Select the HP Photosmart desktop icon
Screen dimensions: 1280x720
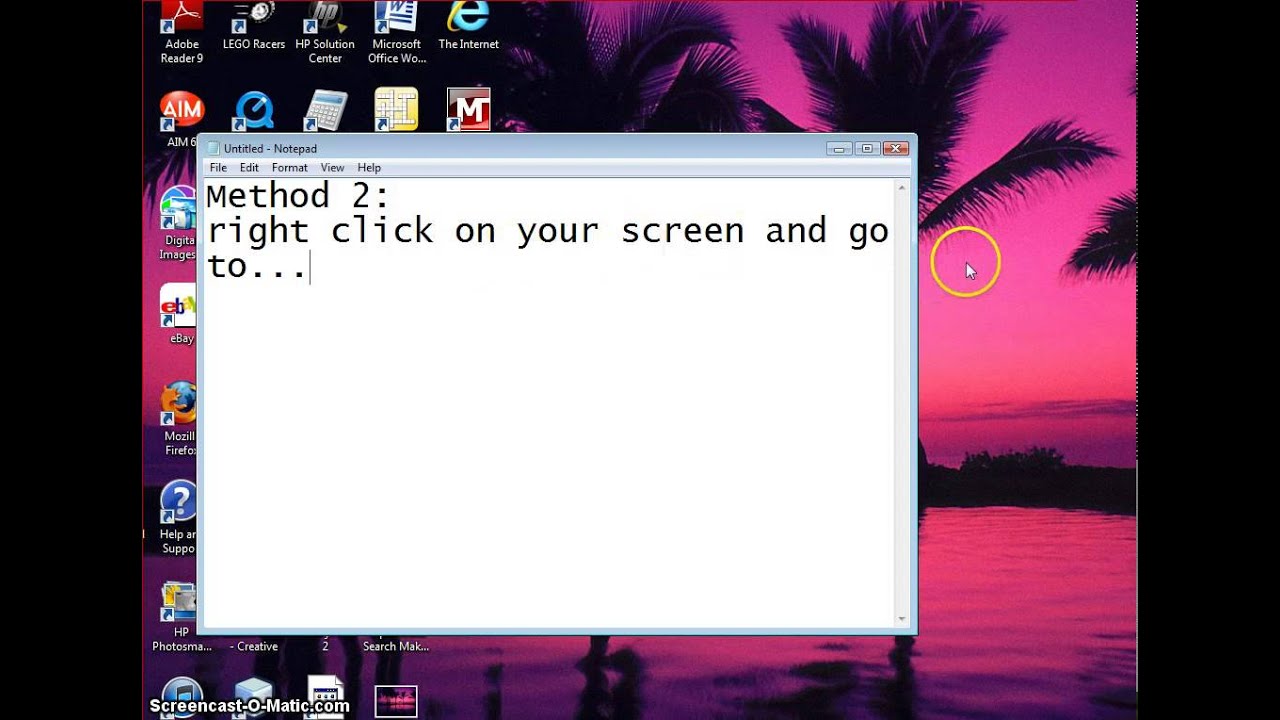[180, 616]
